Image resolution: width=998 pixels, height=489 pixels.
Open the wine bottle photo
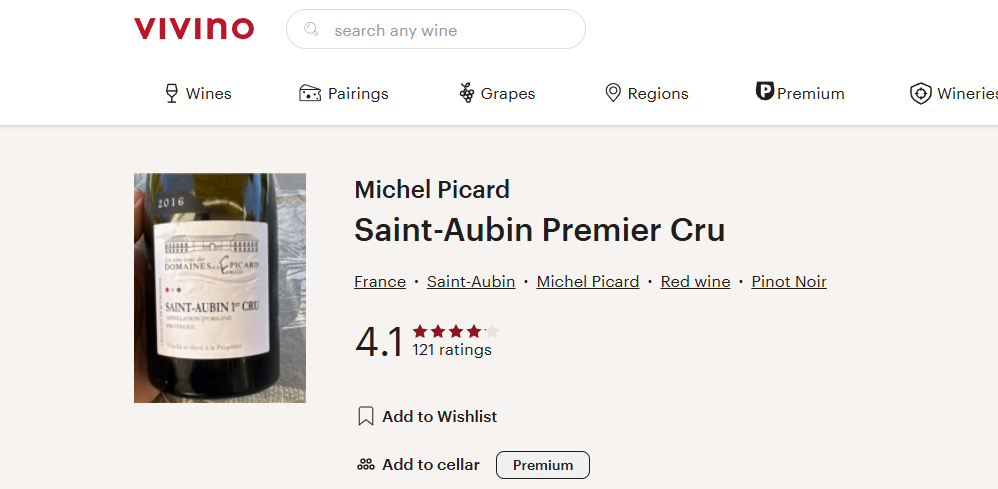(x=220, y=288)
